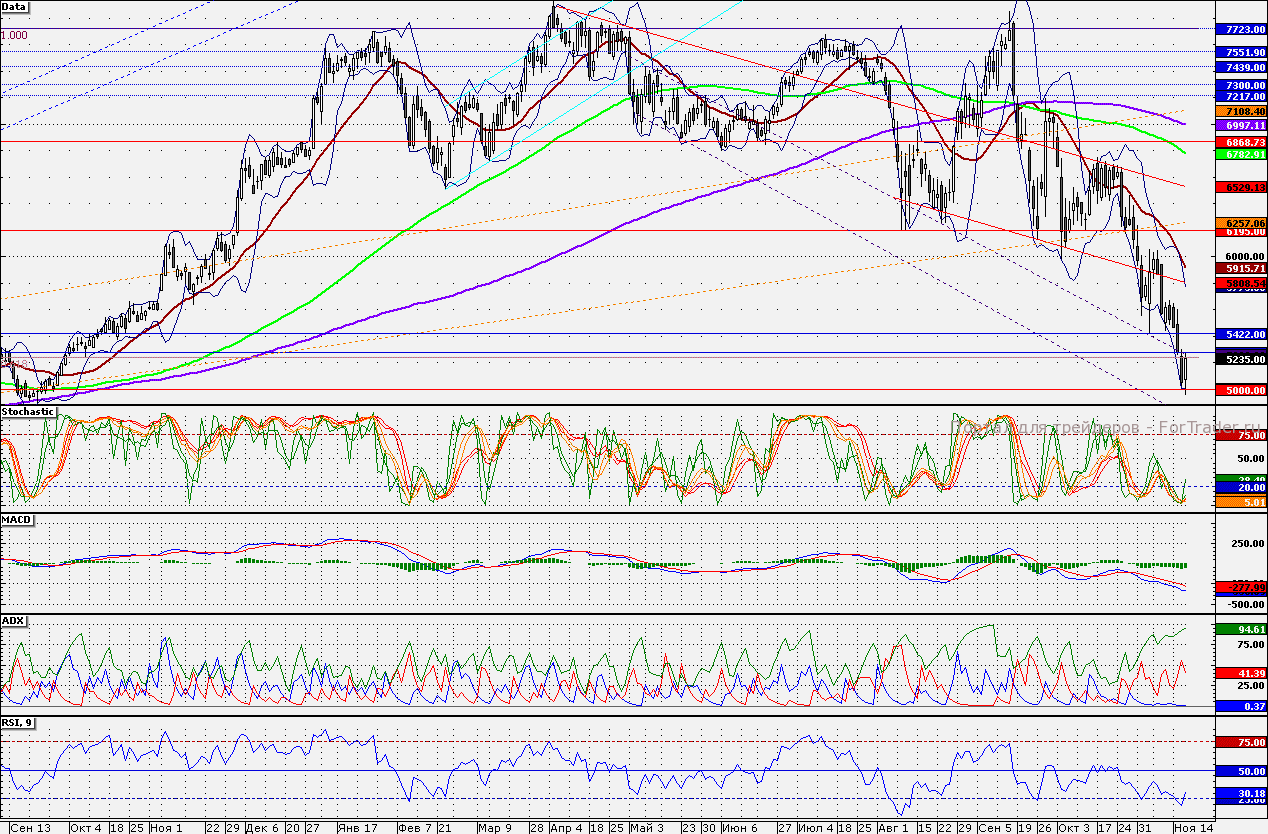Select the purple 6997.11 moving average tag
The height and width of the screenshot is (834, 1268).
[1239, 127]
